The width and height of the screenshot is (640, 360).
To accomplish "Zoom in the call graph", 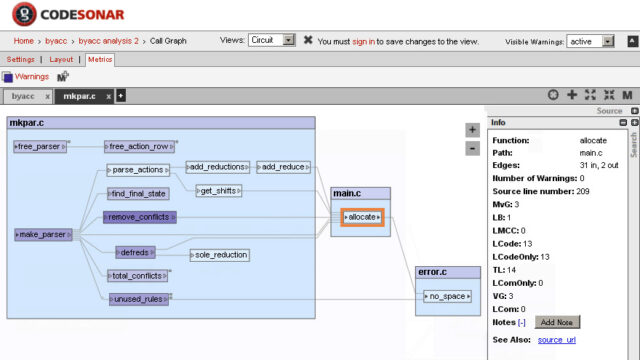I will 472,130.
